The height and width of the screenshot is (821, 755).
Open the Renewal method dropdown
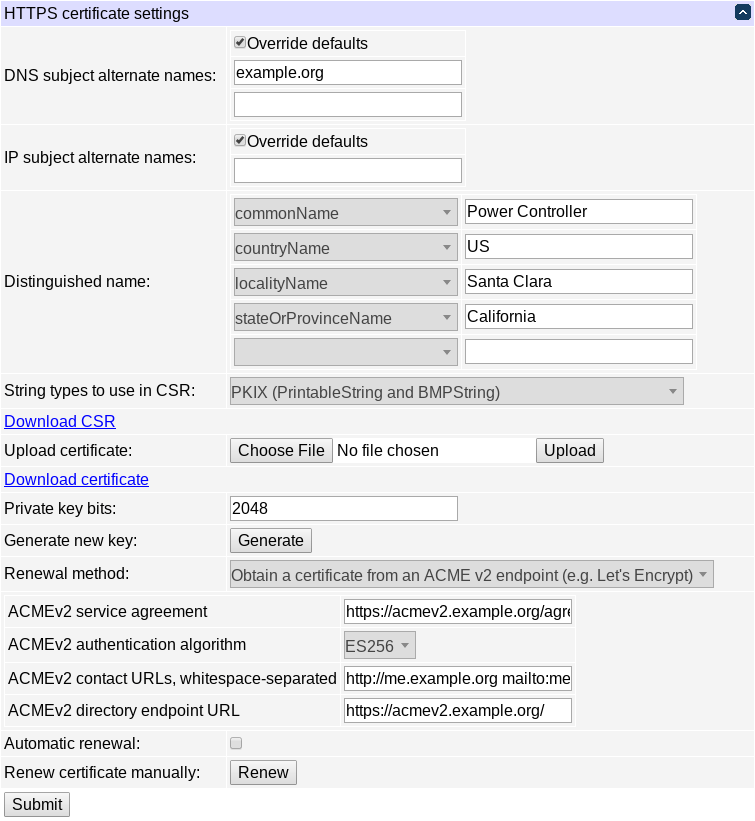point(470,574)
